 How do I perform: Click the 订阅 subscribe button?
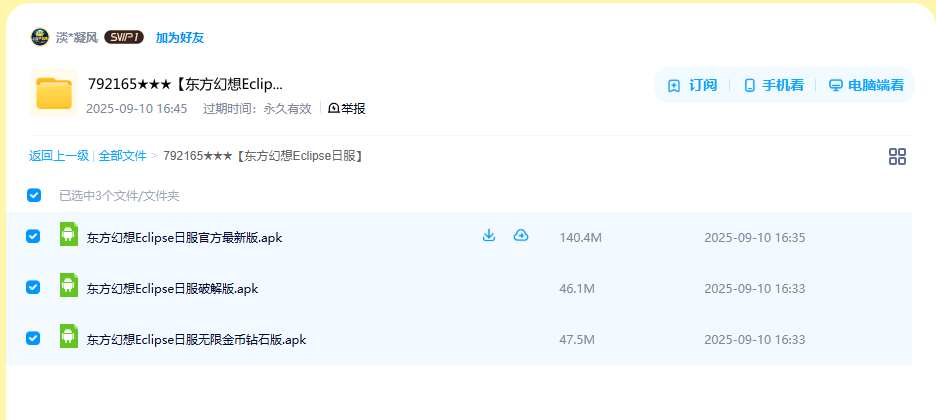point(692,85)
